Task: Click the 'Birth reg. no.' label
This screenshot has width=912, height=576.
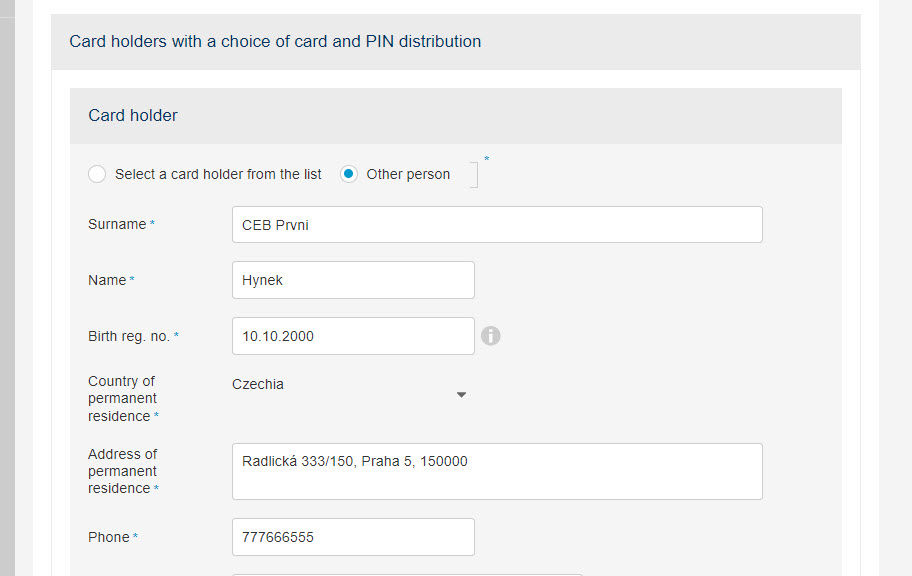Action: coord(129,336)
